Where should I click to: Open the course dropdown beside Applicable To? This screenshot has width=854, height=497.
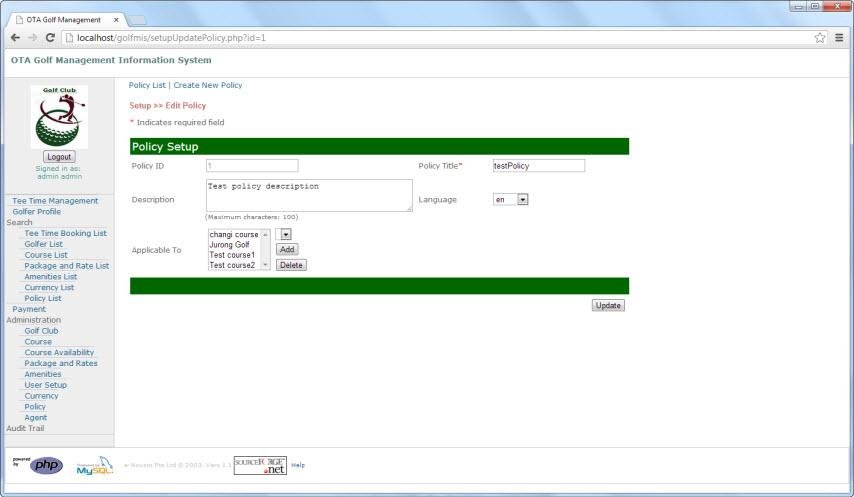(x=283, y=234)
